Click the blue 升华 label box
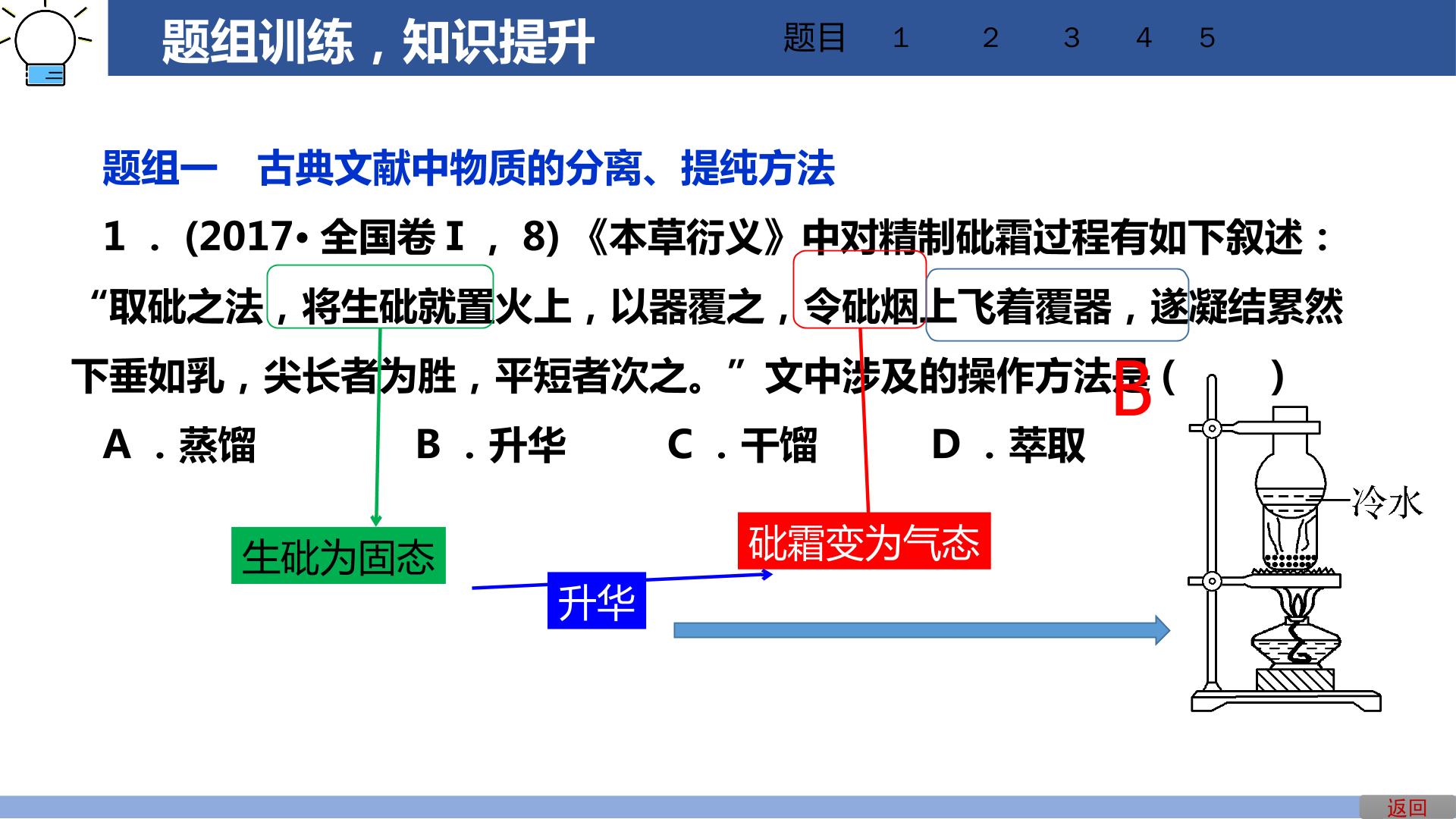 point(597,601)
